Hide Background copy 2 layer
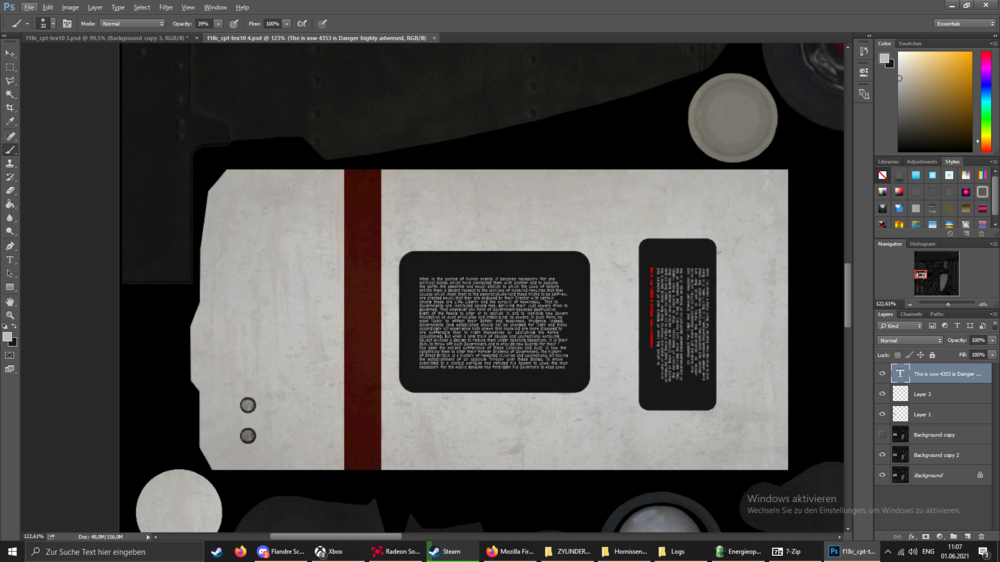Screen dimensions: 1000x562 (882, 455)
